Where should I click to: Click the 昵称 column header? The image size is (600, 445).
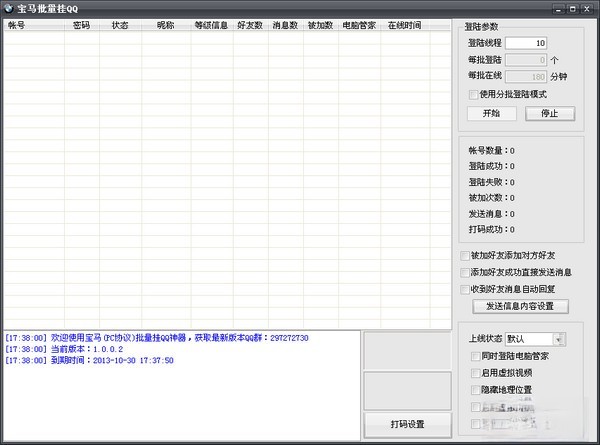166,25
